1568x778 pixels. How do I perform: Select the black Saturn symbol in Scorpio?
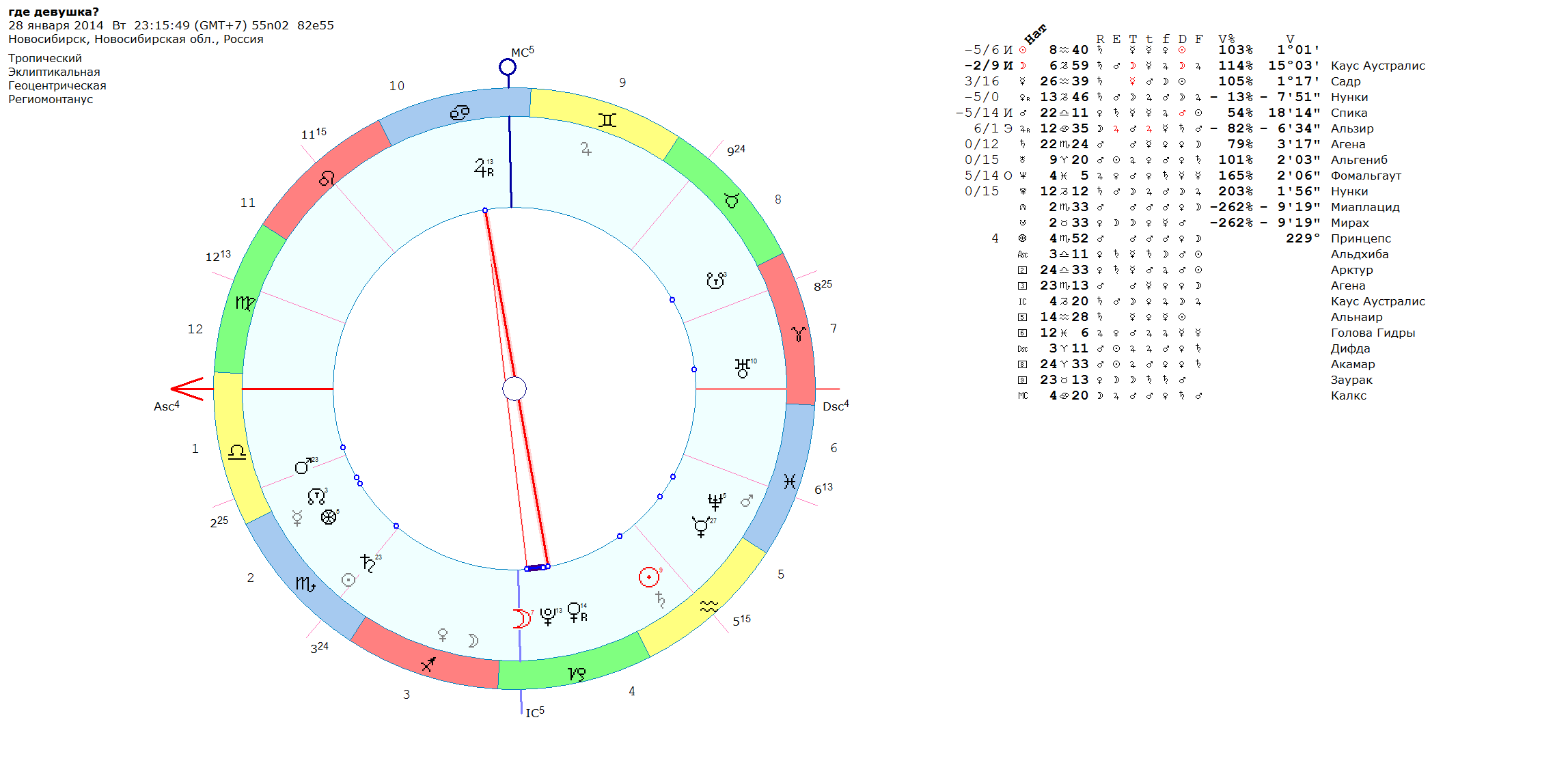[x=368, y=564]
